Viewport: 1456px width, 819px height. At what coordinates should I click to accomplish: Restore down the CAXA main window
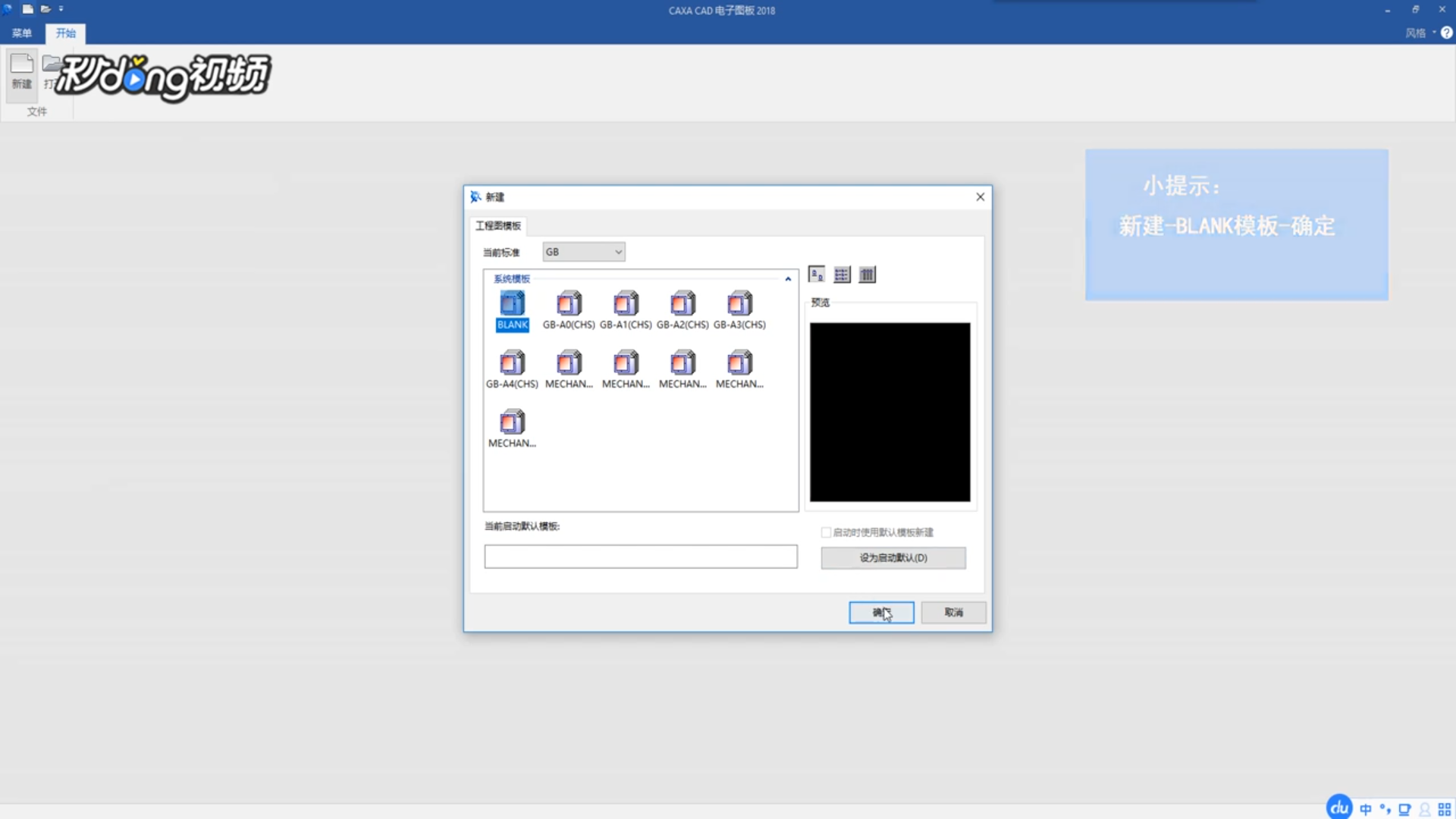1415,10
